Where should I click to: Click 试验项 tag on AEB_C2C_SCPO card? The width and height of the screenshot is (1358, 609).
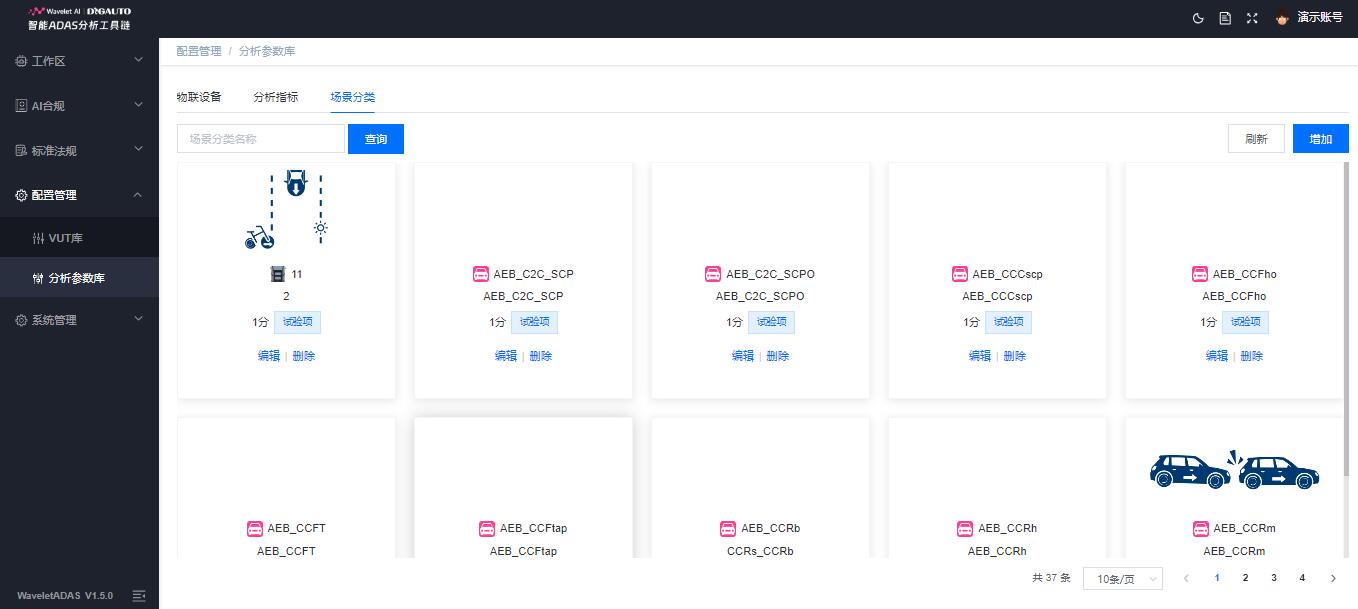pos(771,322)
